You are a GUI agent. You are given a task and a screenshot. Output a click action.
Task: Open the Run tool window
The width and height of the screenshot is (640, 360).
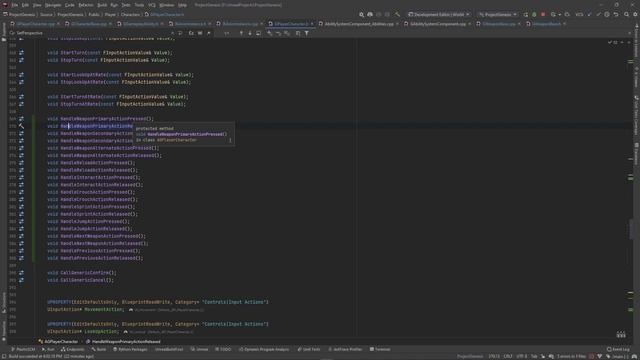[x=48, y=349]
